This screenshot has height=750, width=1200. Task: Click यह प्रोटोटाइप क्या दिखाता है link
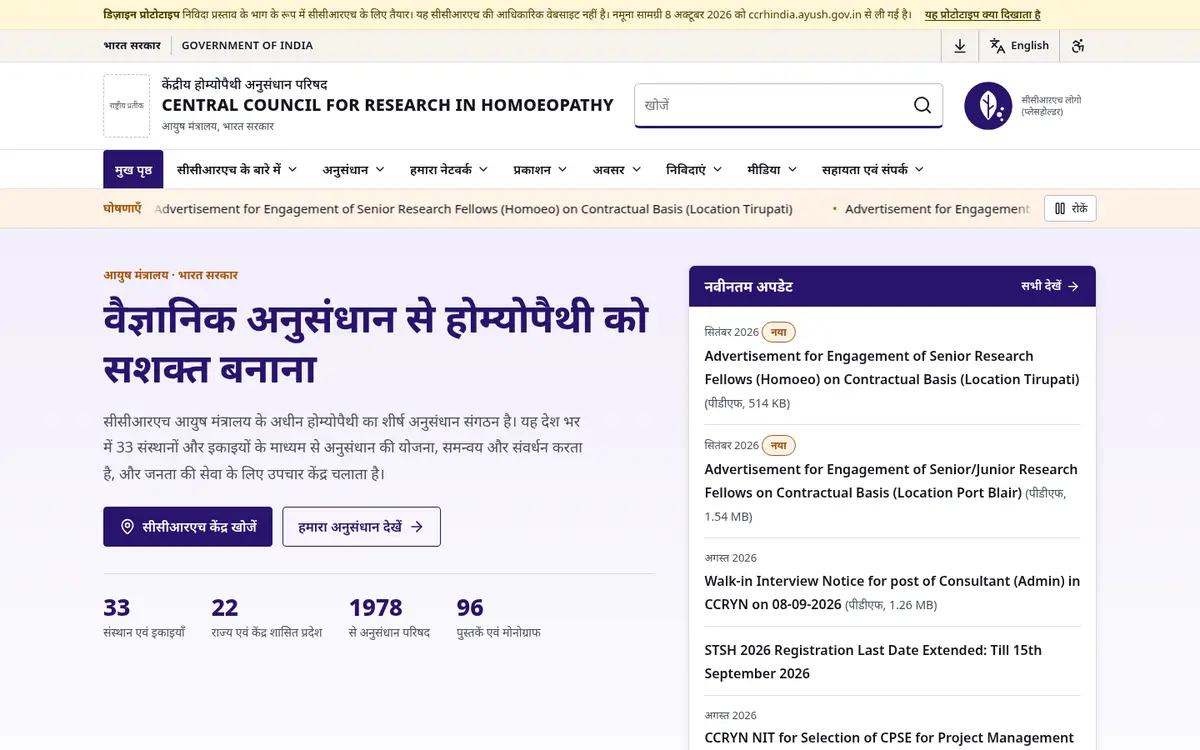coord(982,15)
